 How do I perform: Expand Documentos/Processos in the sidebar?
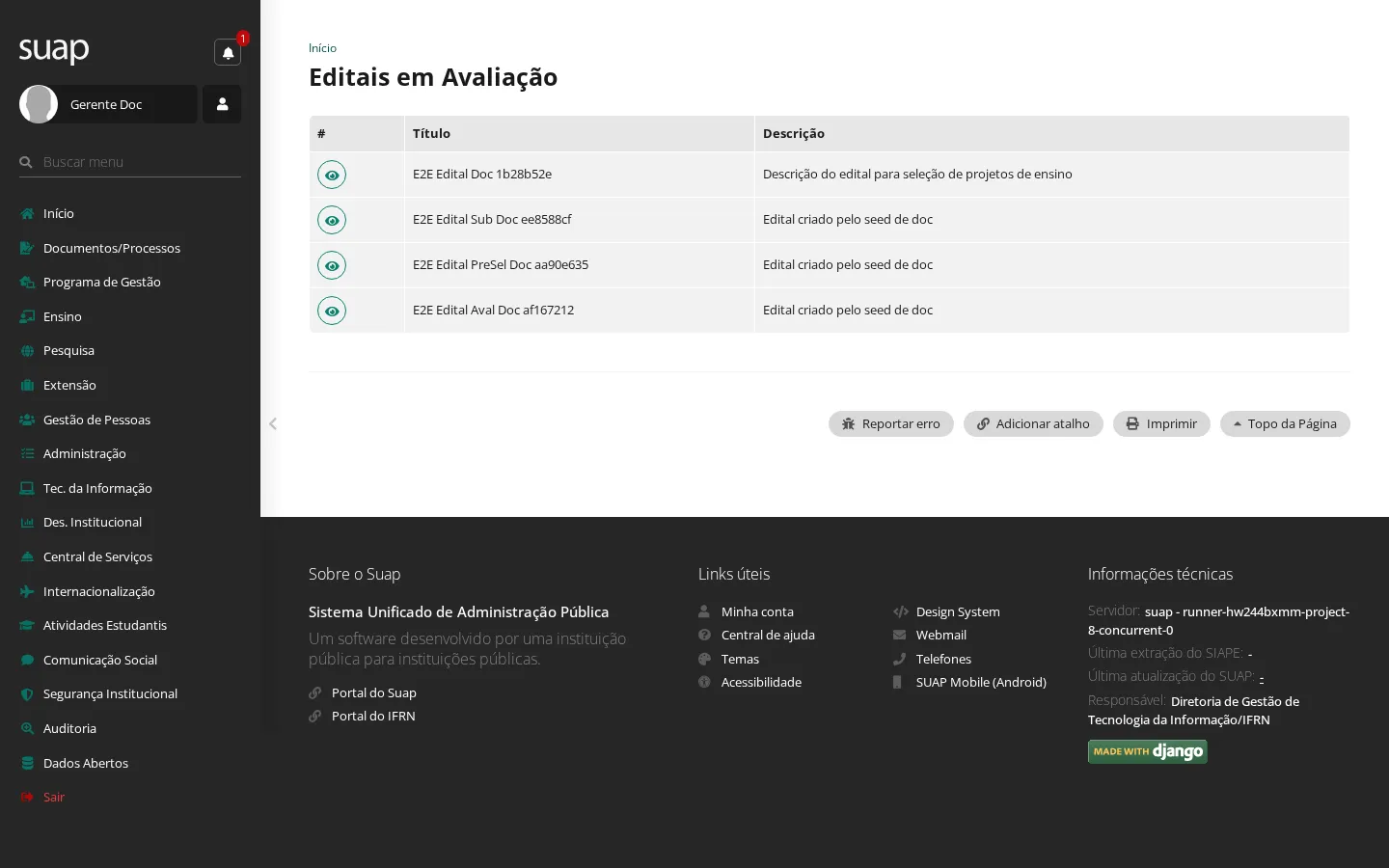130,248
